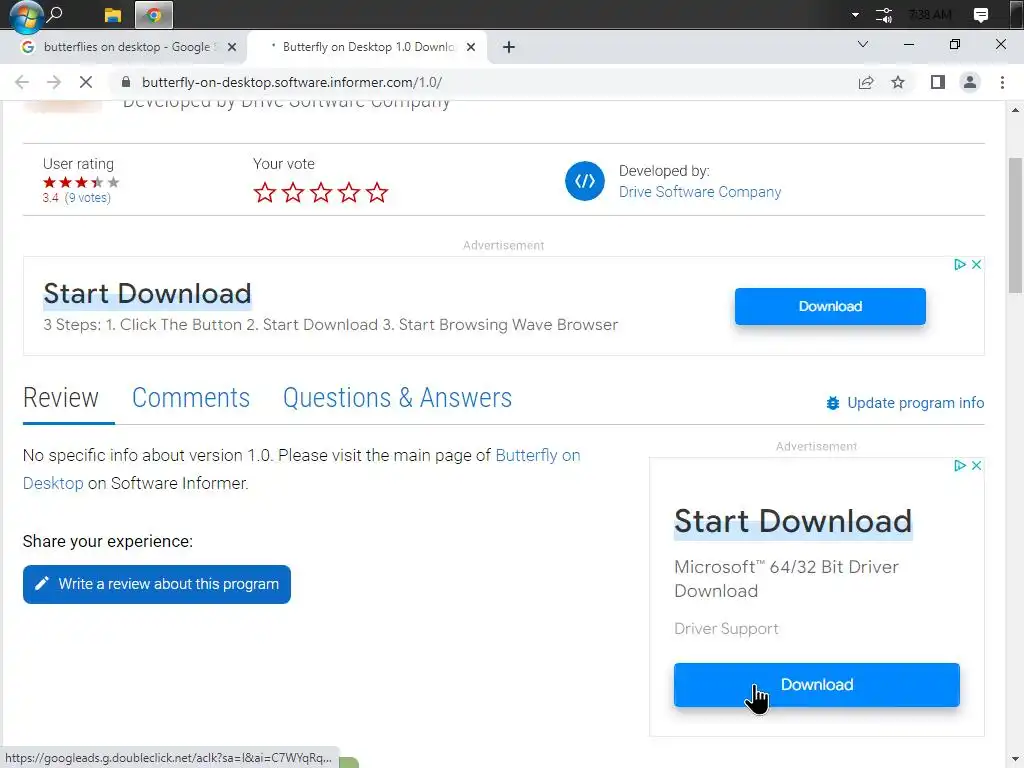This screenshot has height=768, width=1024.
Task: Click the Windows Start orb
Action: click(26, 16)
